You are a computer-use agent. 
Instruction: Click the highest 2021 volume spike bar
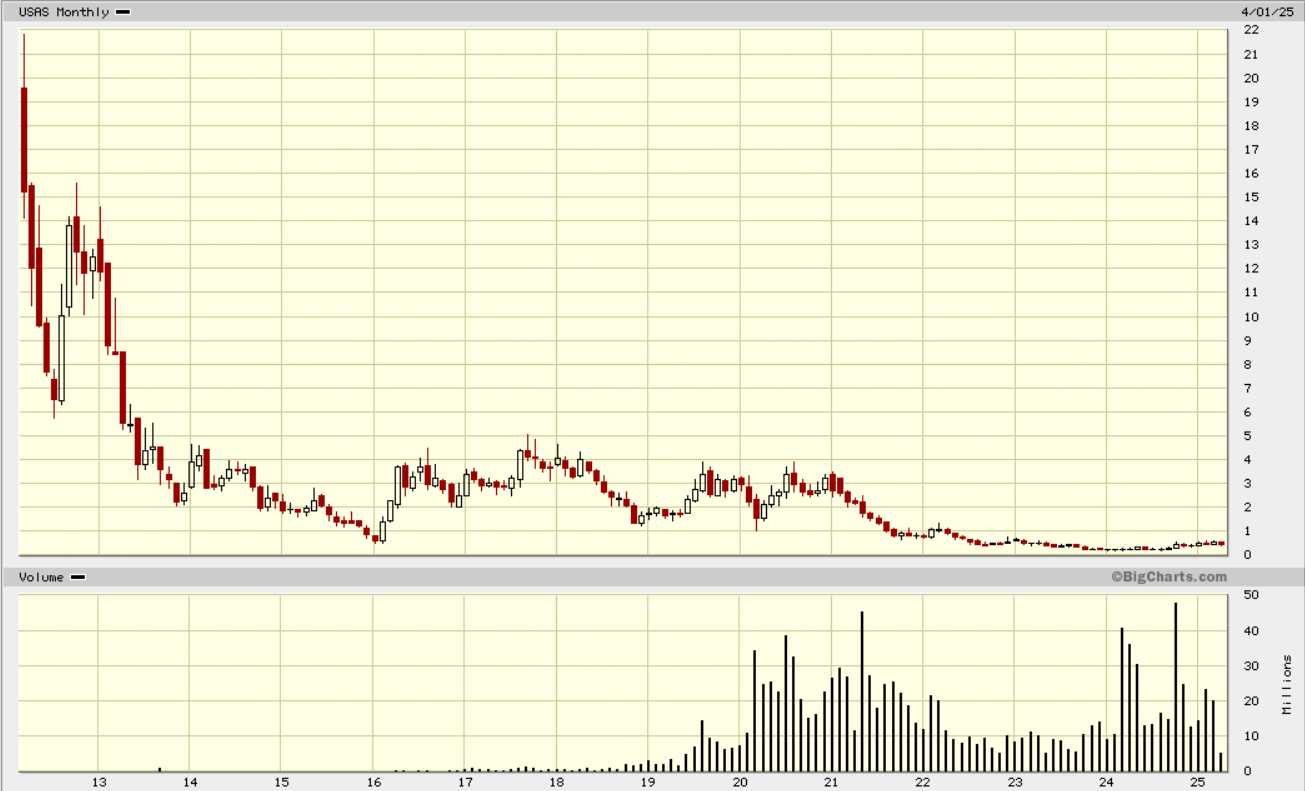pos(861,691)
